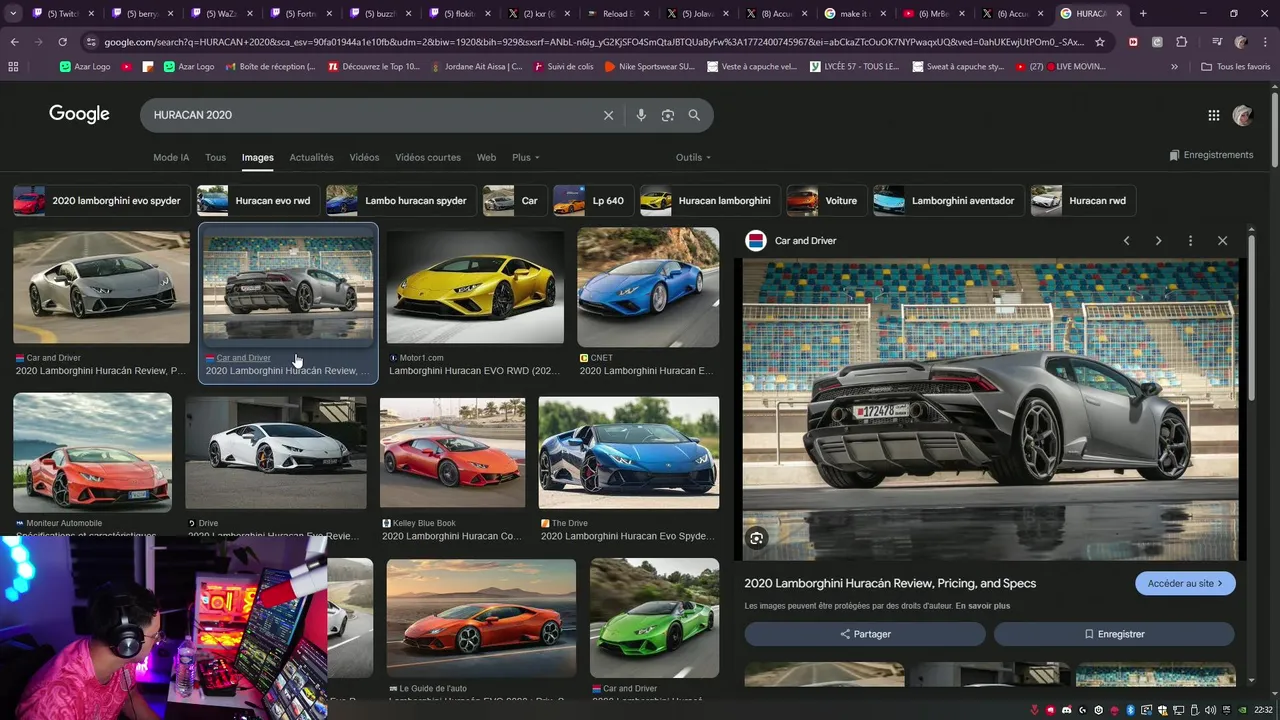Close the image preview panel
1280x720 pixels.
[x=1222, y=241]
